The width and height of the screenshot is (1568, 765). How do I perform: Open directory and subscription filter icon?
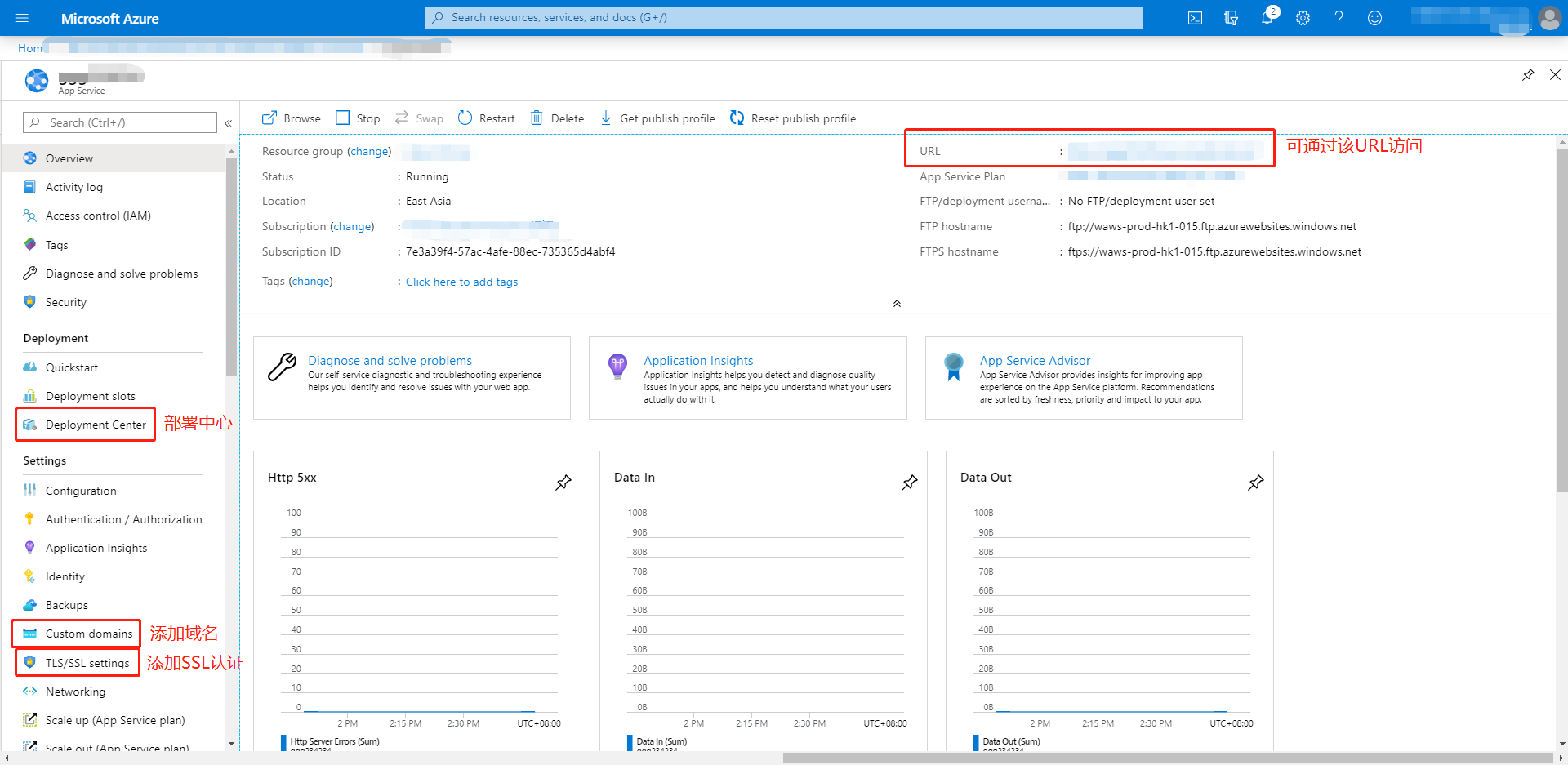point(1231,18)
